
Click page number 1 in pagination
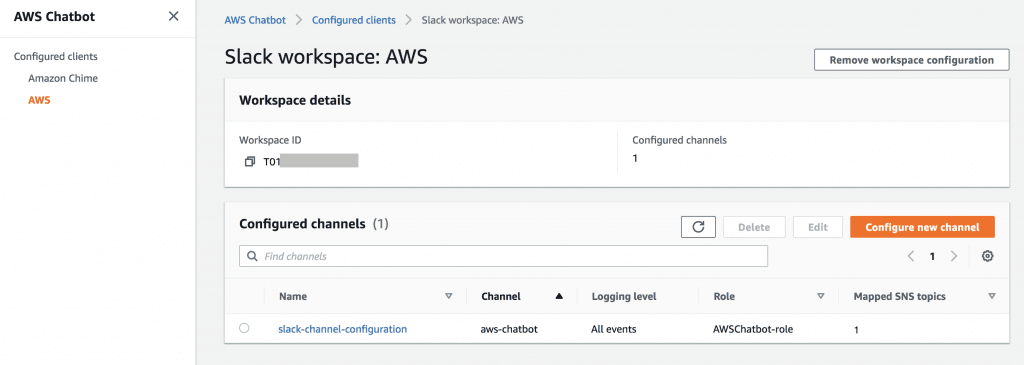click(x=932, y=257)
